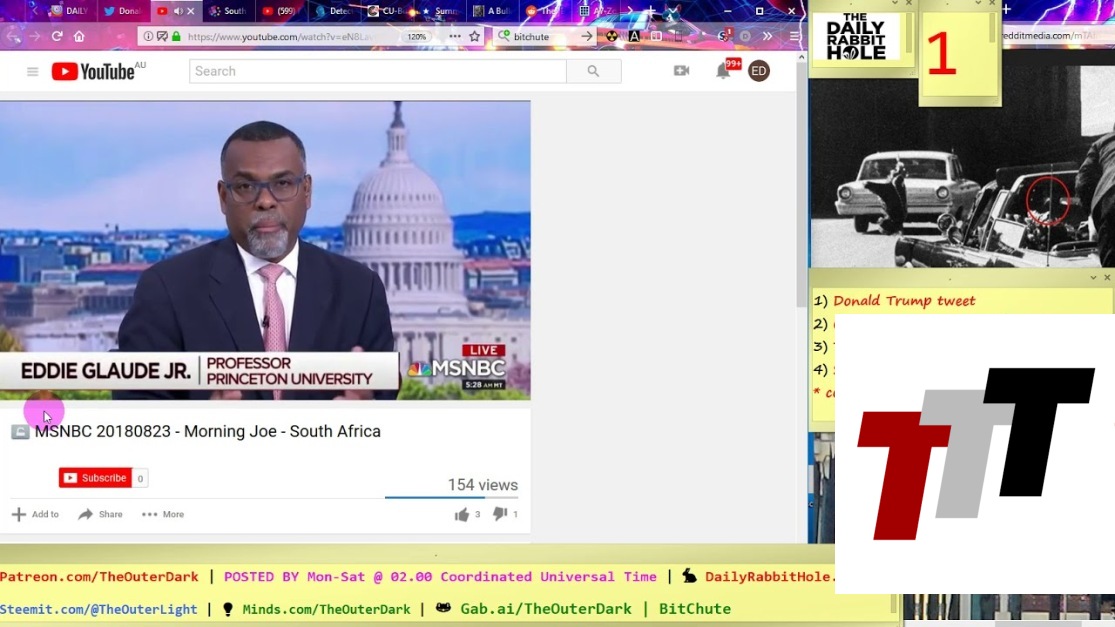Open the ED account avatar menu
Viewport: 1115px width, 627px height.
(759, 71)
